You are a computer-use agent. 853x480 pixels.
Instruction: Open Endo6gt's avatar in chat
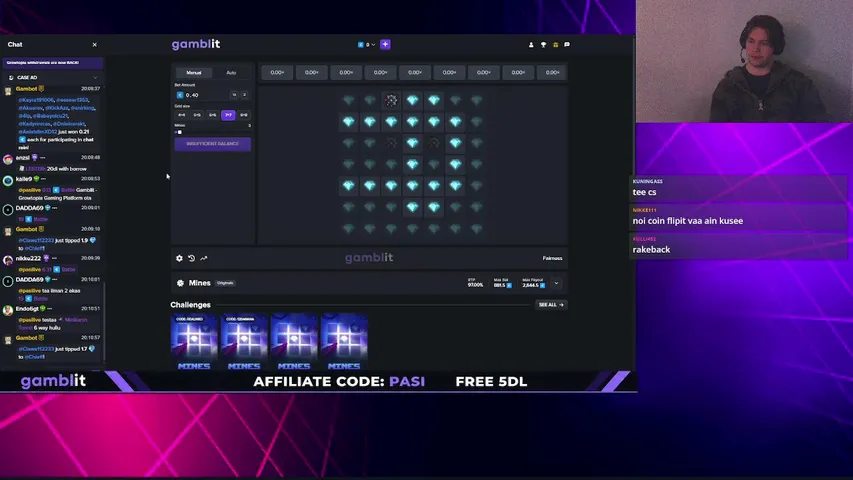8,310
